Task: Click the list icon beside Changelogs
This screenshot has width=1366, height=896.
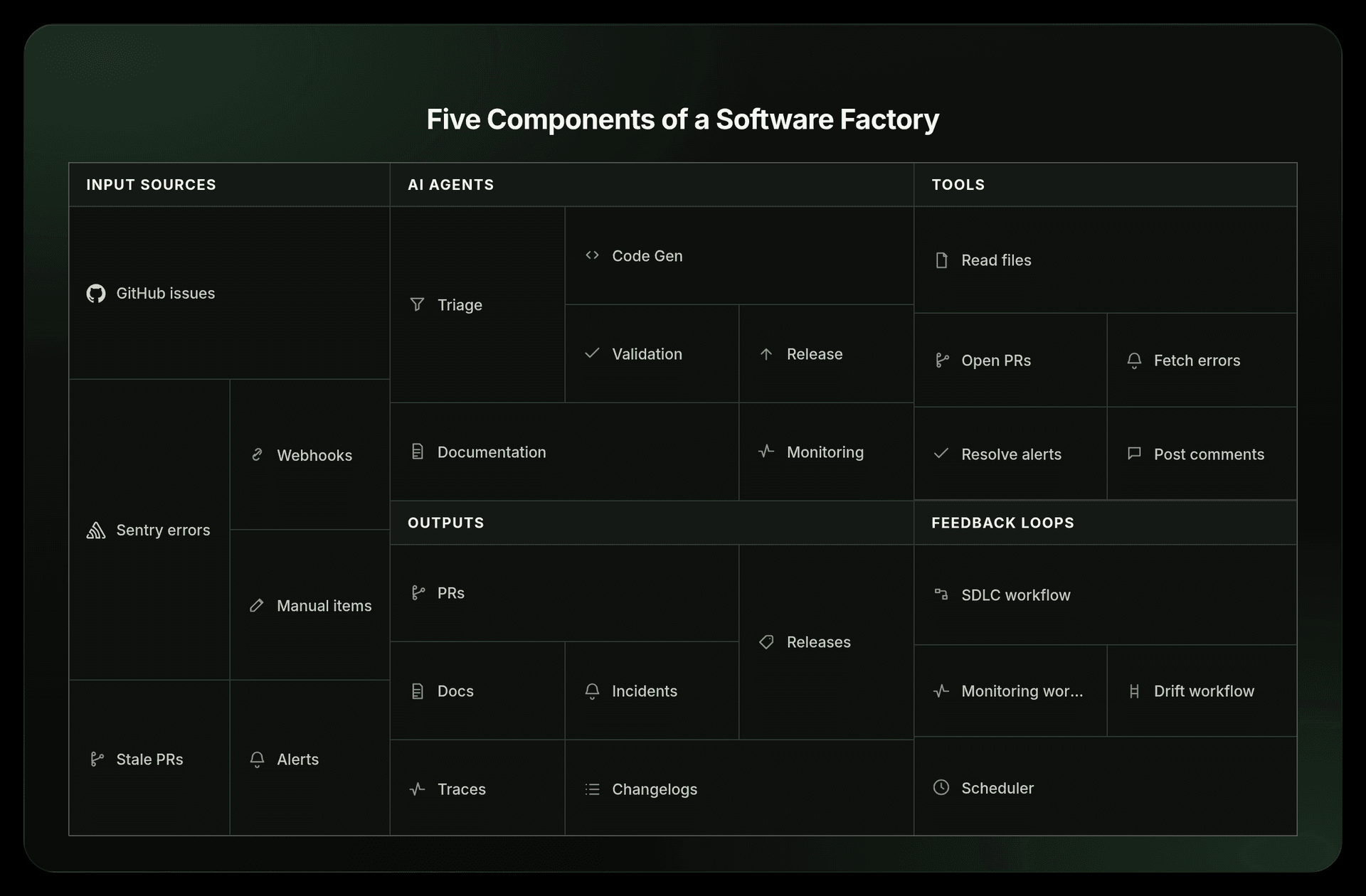Action: coord(592,789)
